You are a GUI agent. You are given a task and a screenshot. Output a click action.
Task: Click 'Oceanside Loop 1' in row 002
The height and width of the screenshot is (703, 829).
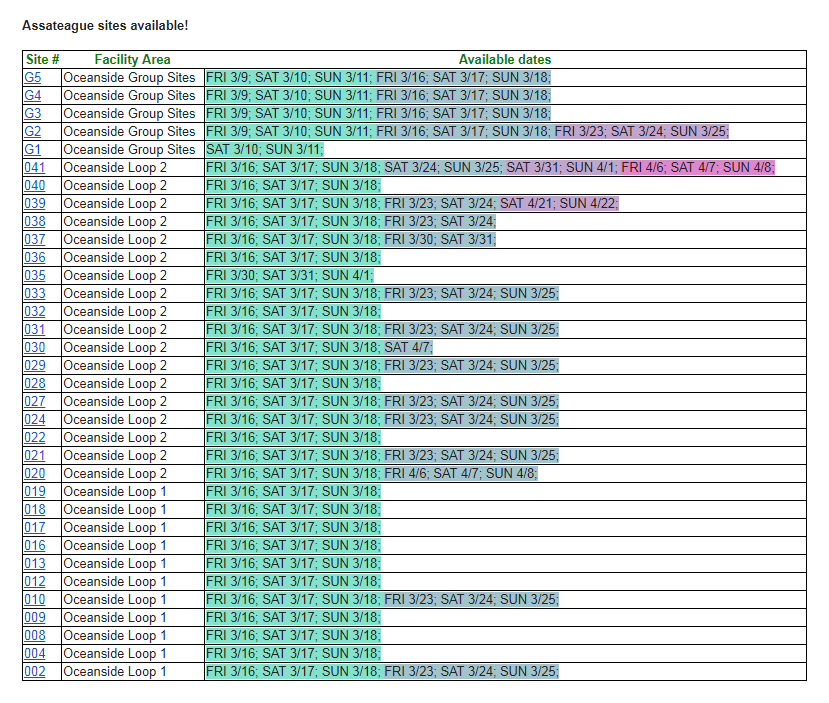pyautogui.click(x=115, y=671)
